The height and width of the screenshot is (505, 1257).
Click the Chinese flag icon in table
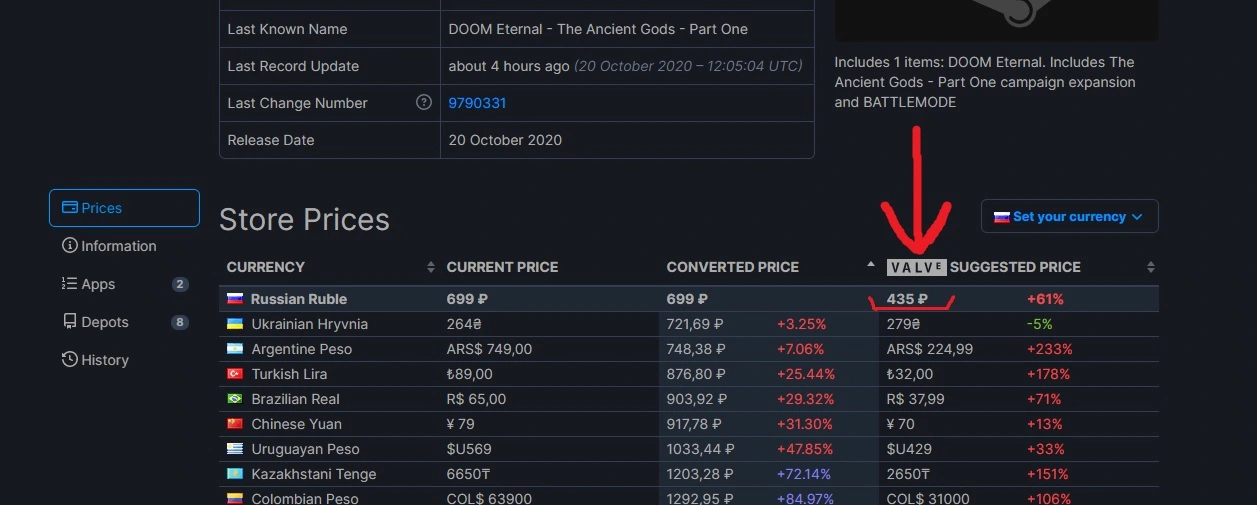[x=235, y=424]
